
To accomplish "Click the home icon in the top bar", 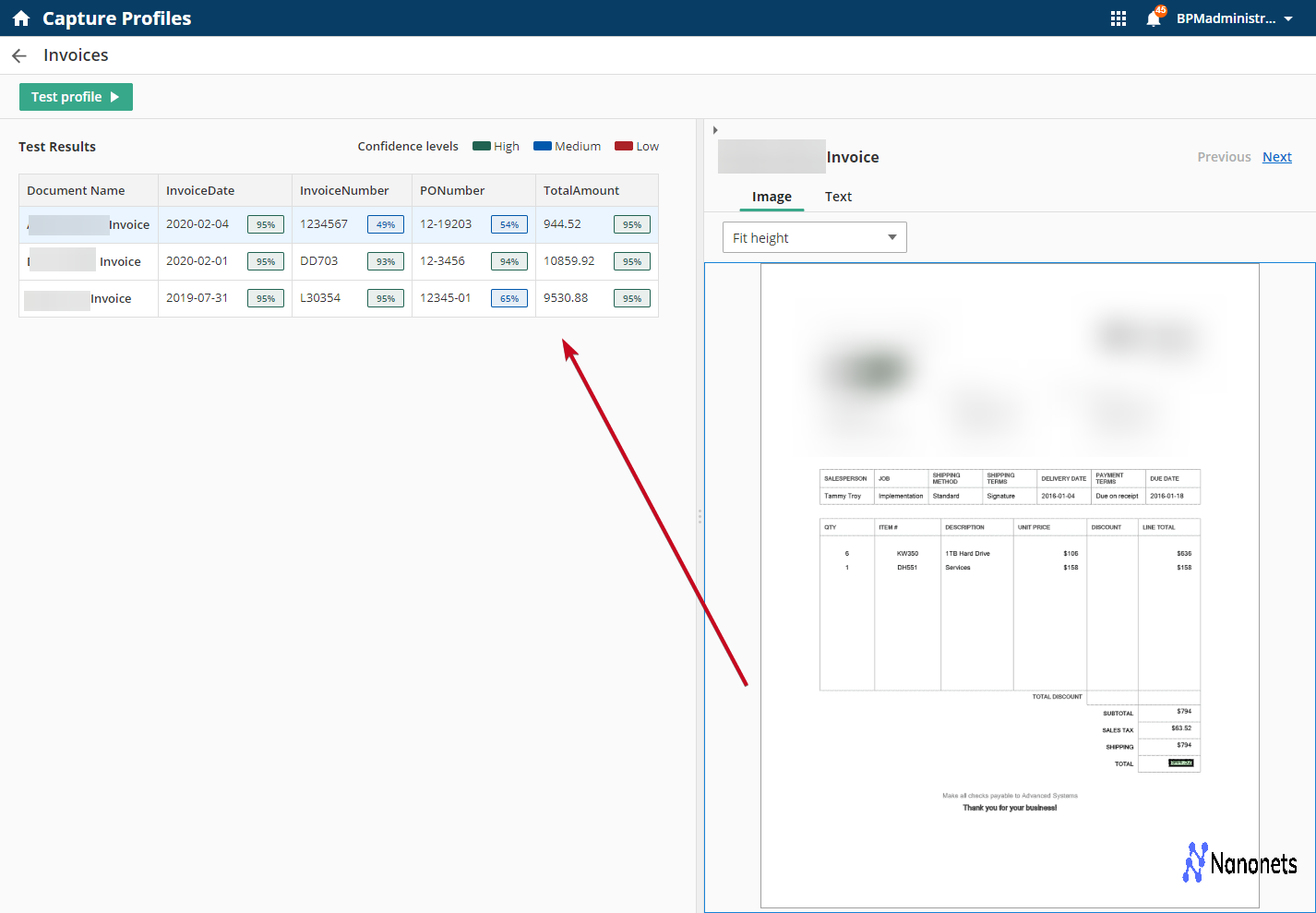I will pyautogui.click(x=20, y=18).
